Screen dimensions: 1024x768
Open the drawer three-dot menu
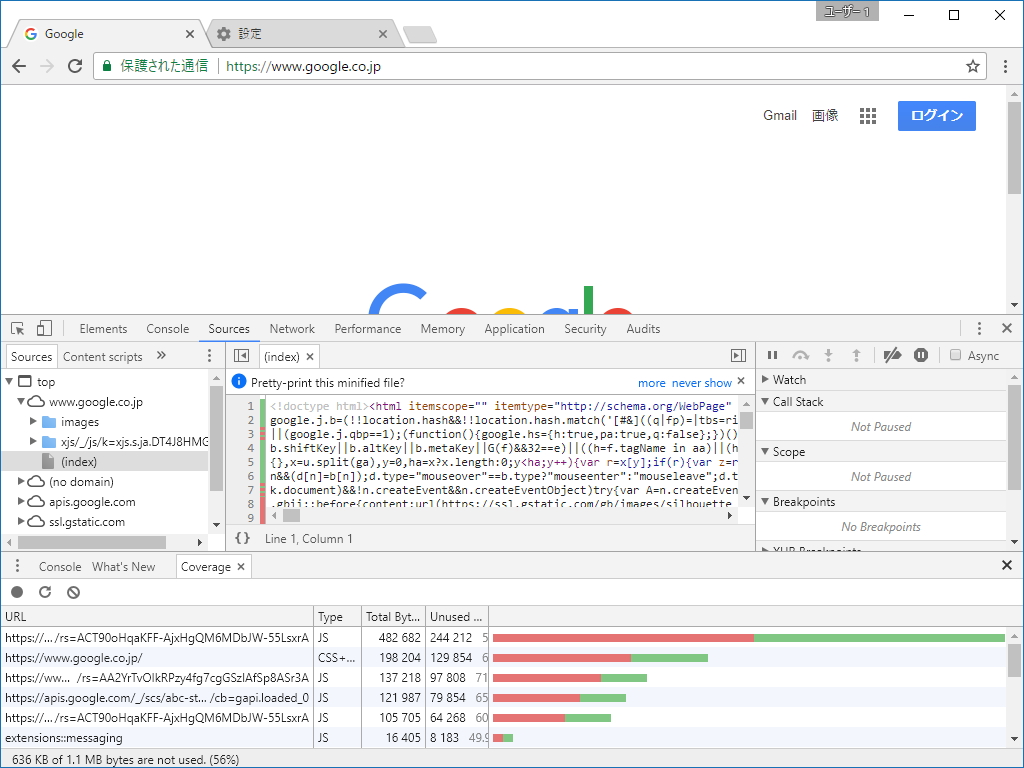pos(17,566)
